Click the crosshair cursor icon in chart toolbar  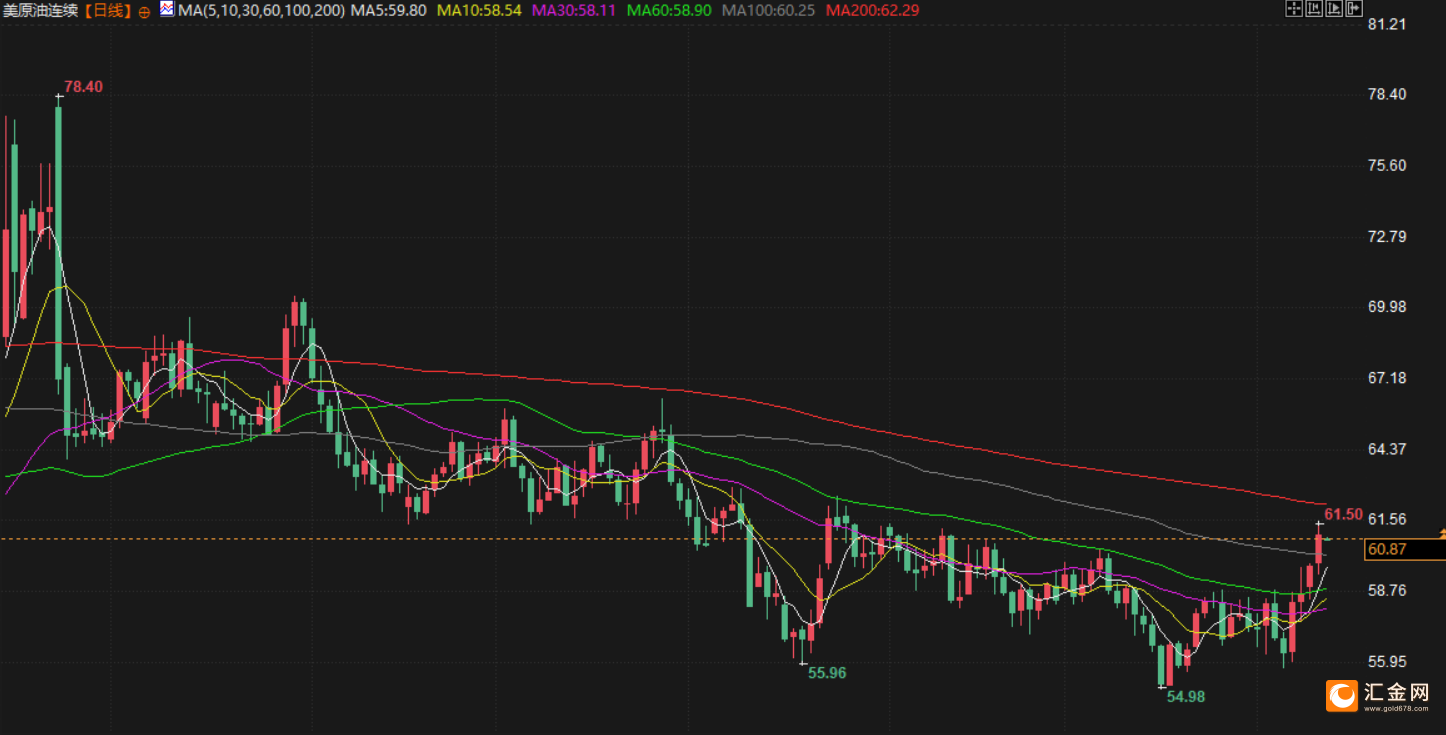point(1294,9)
